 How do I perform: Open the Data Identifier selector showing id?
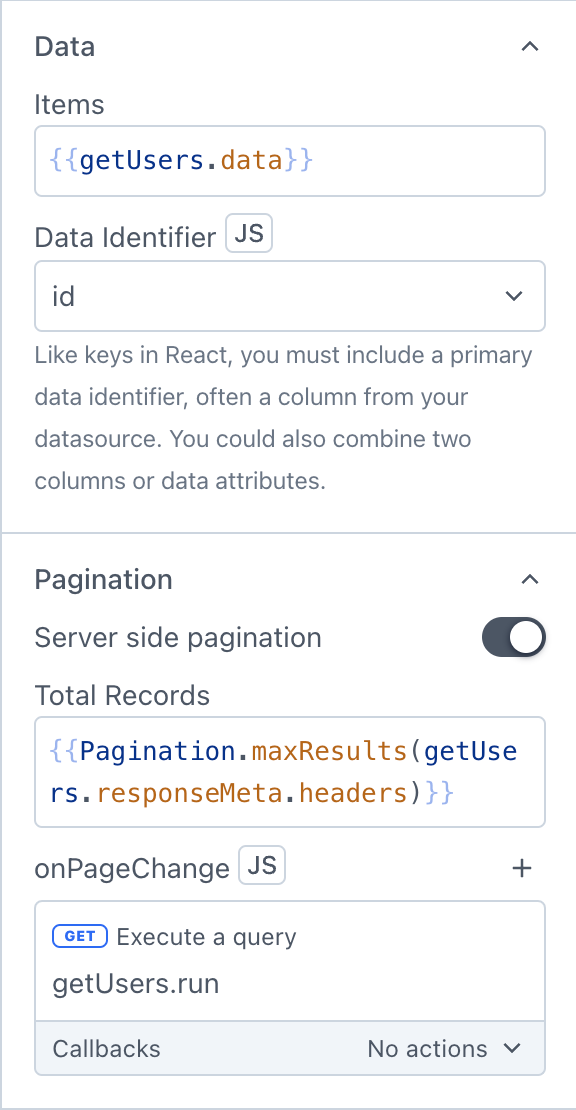pos(290,296)
